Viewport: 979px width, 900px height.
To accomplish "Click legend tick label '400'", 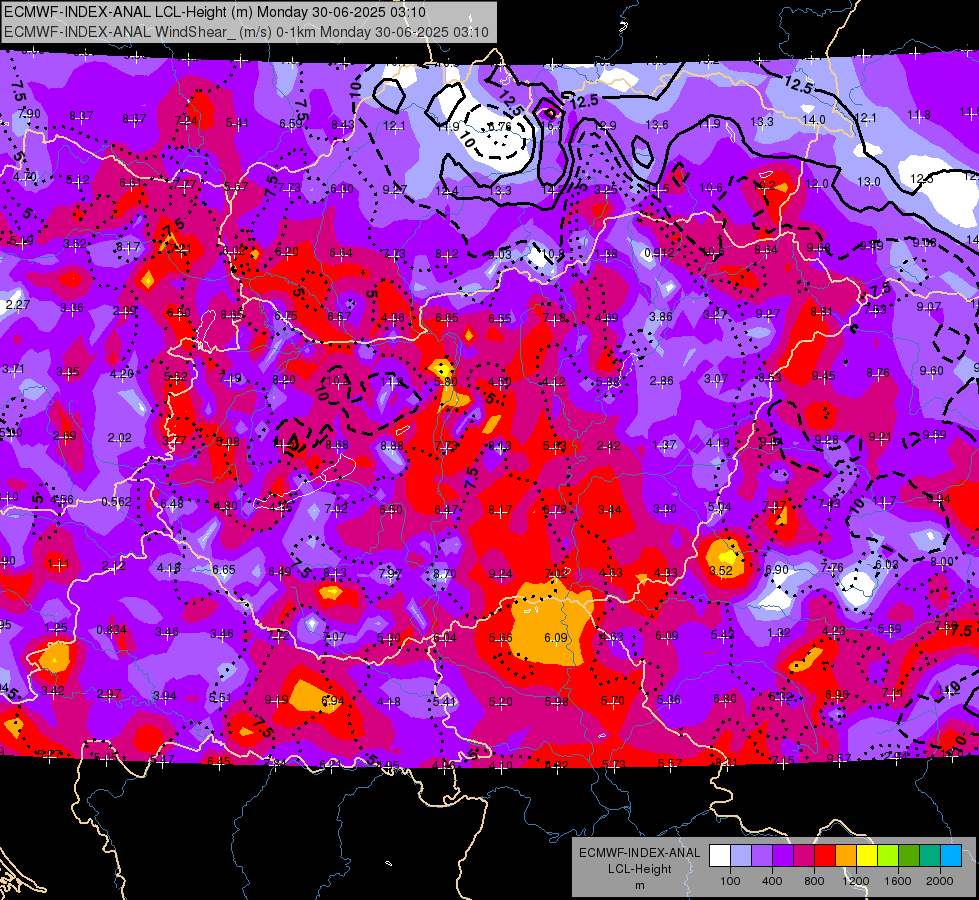I will click(x=772, y=881).
